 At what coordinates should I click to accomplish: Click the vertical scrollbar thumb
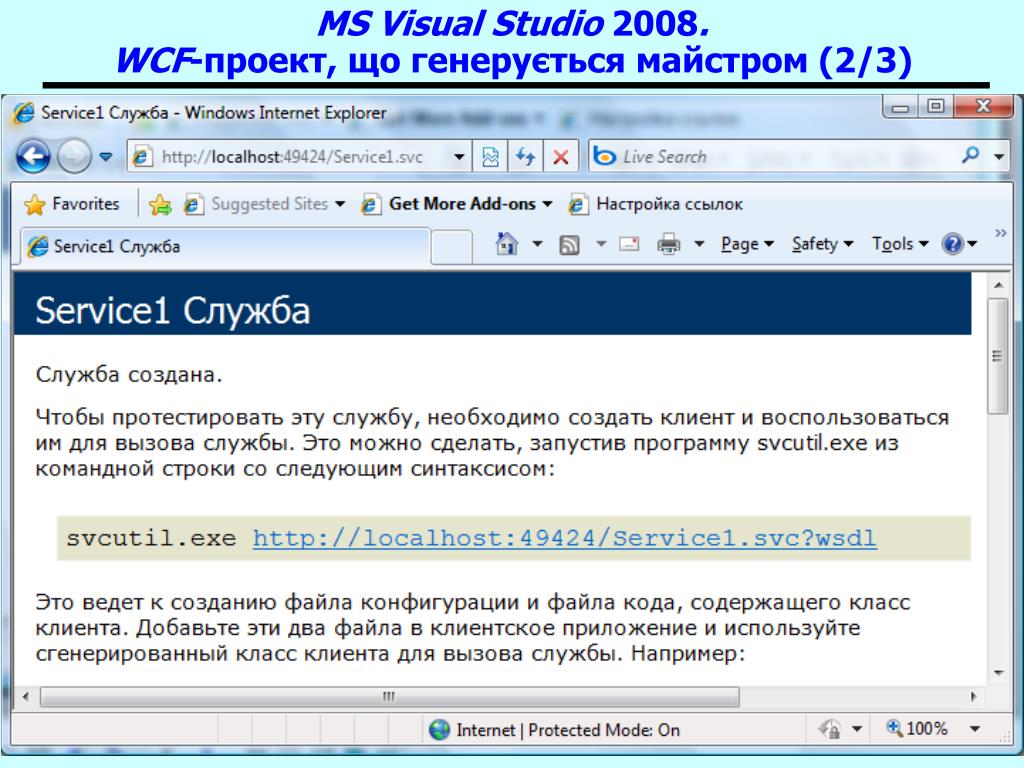coord(998,356)
